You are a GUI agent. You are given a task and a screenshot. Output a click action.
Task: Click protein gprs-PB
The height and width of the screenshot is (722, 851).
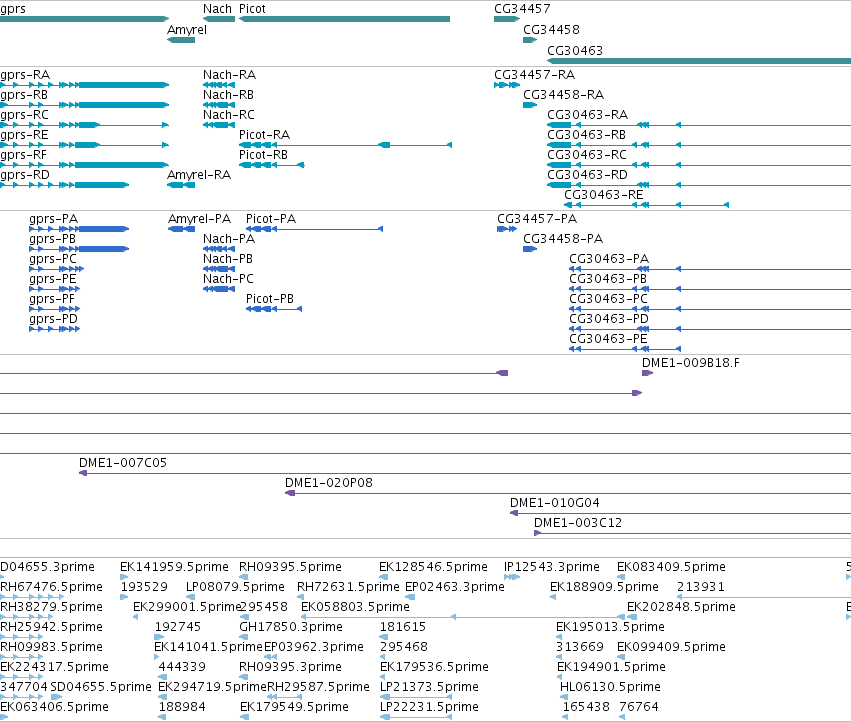(79, 249)
